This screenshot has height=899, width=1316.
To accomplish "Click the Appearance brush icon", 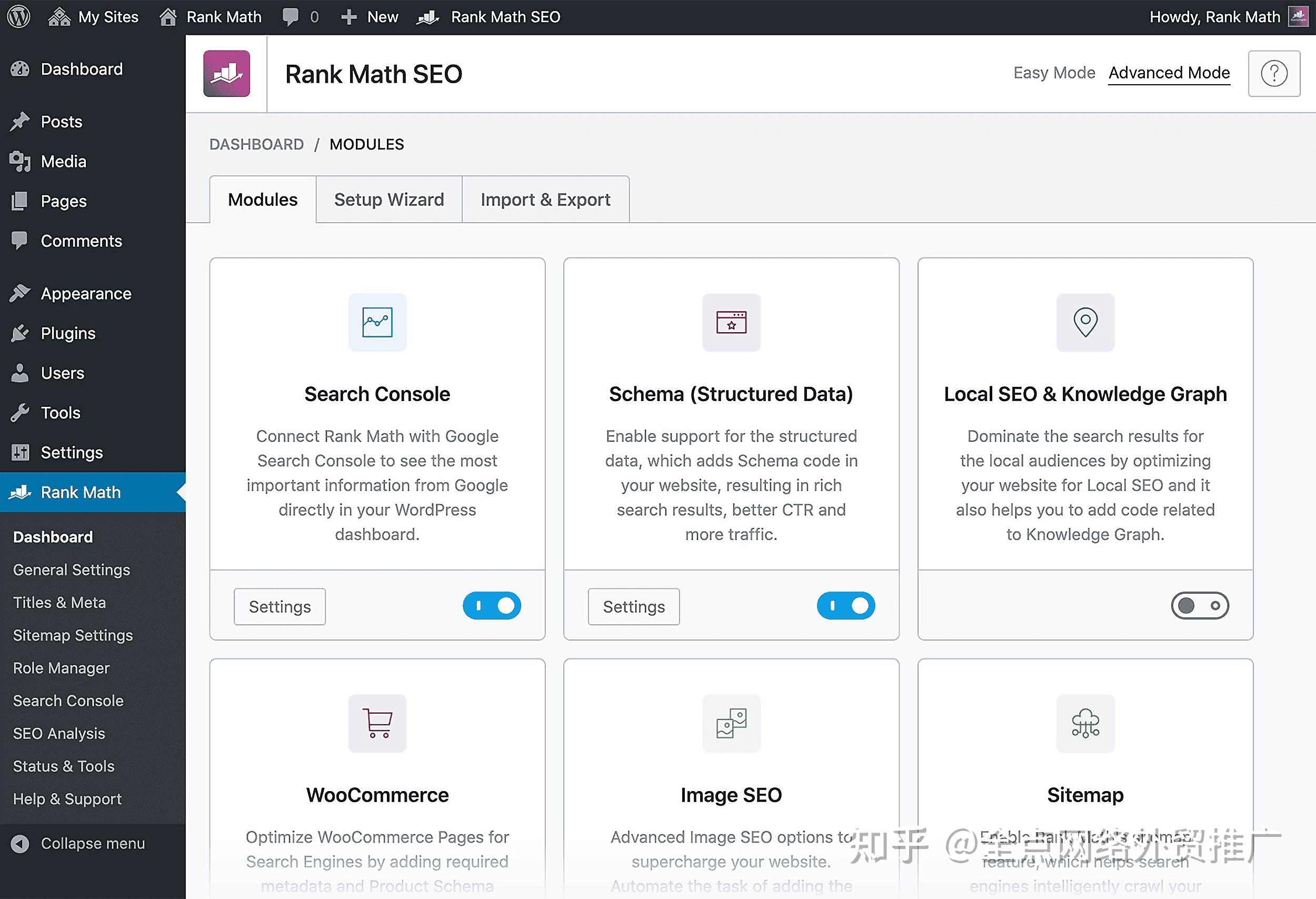I will click(x=20, y=293).
